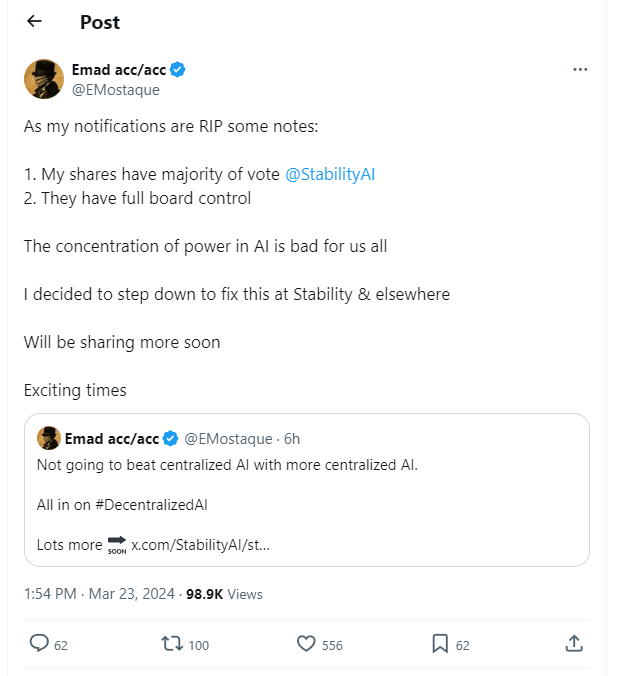The image size is (618, 676).
Task: Click the repost icon
Action: point(173,644)
